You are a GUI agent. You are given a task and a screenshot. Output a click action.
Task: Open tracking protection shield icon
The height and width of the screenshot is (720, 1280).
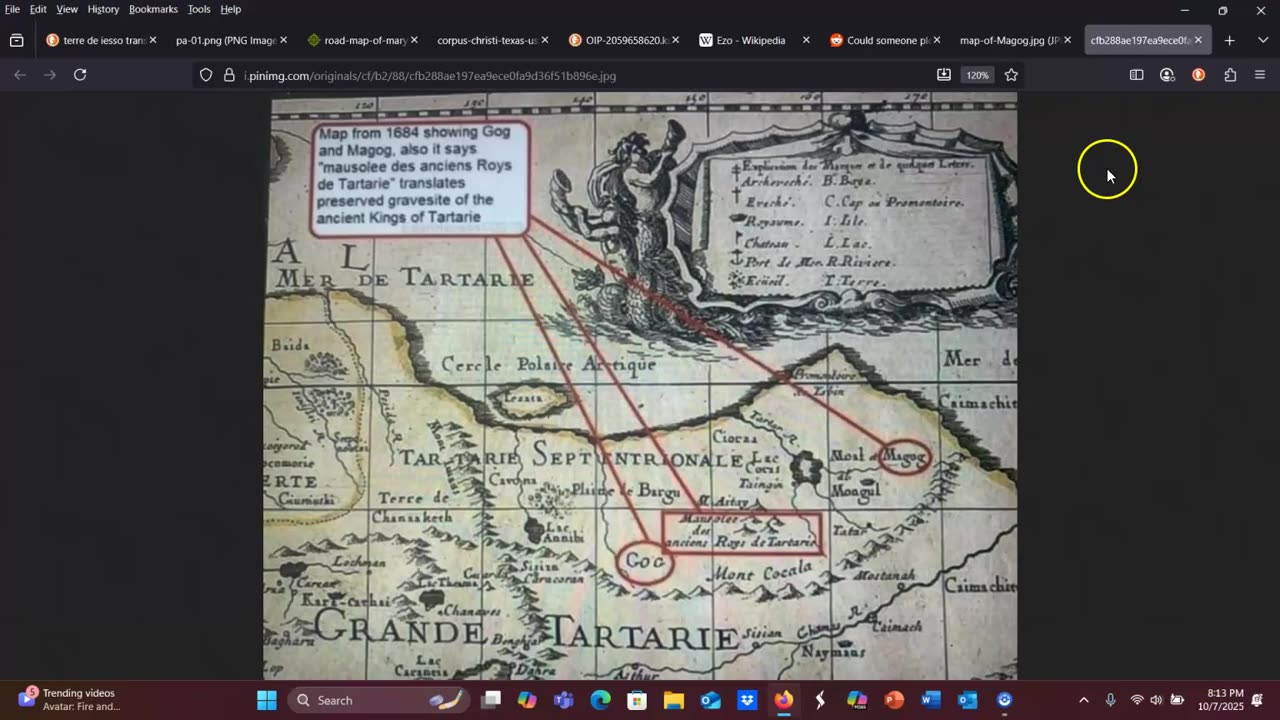point(206,75)
